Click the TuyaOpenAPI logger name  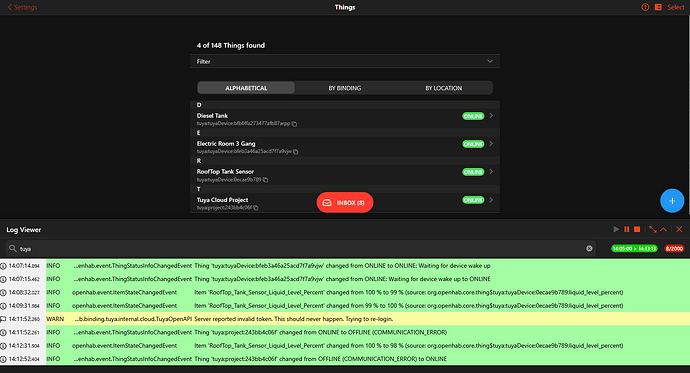coord(132,319)
